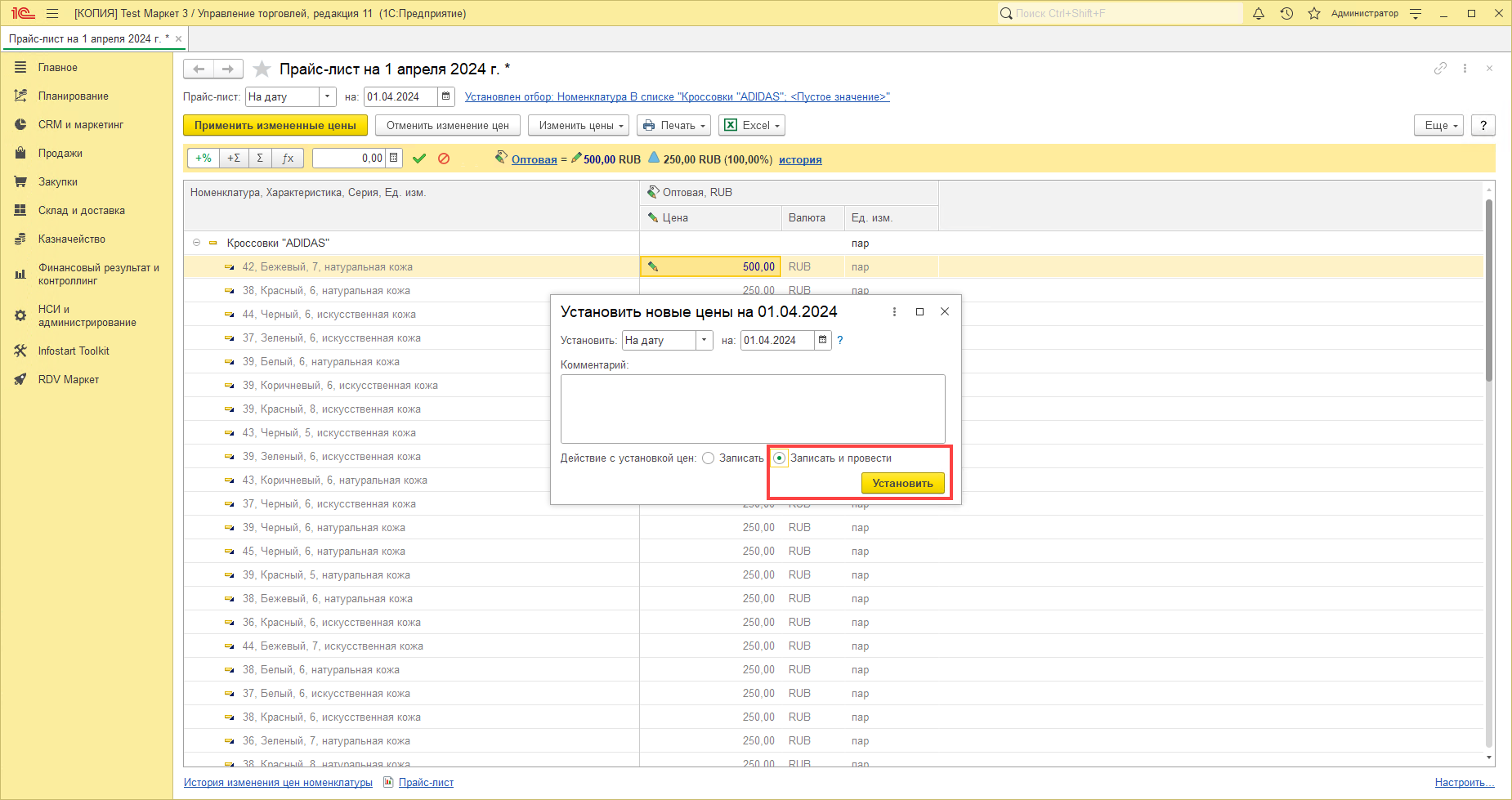The image size is (1512, 800).
Task: Select the 'Записать' radio option
Action: [x=709, y=458]
